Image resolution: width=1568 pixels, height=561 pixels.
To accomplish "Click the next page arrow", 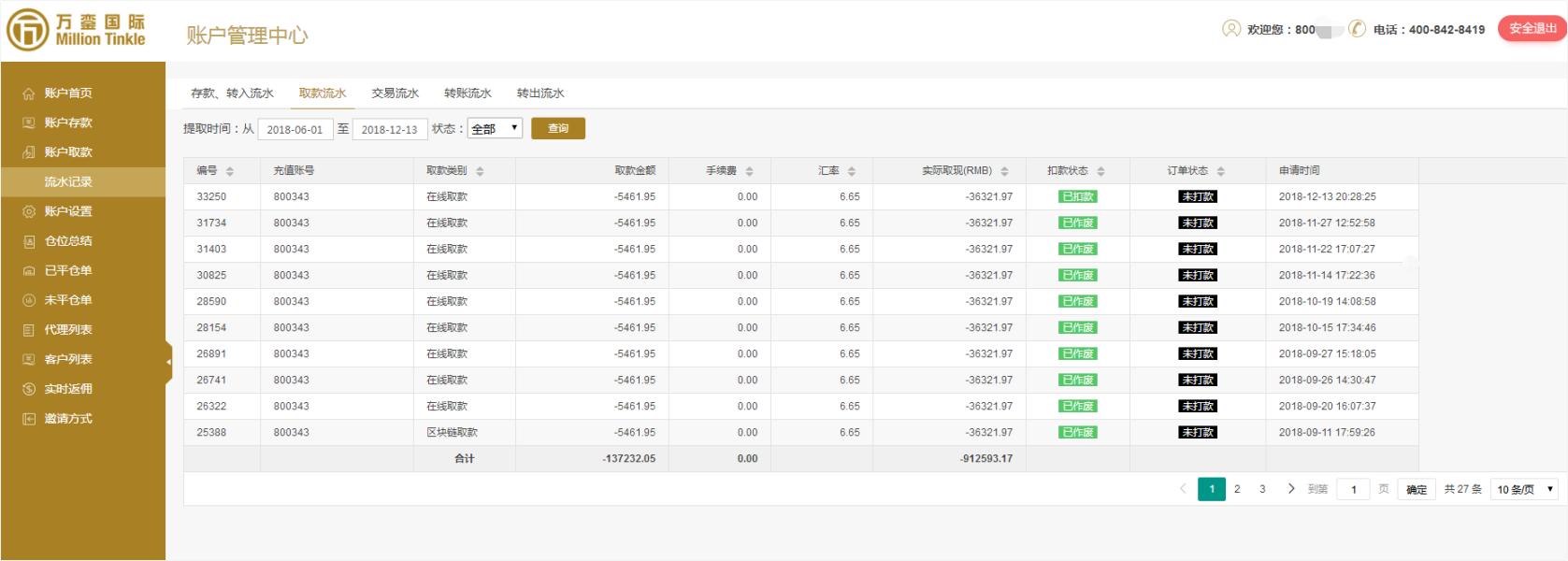I will click(1291, 489).
